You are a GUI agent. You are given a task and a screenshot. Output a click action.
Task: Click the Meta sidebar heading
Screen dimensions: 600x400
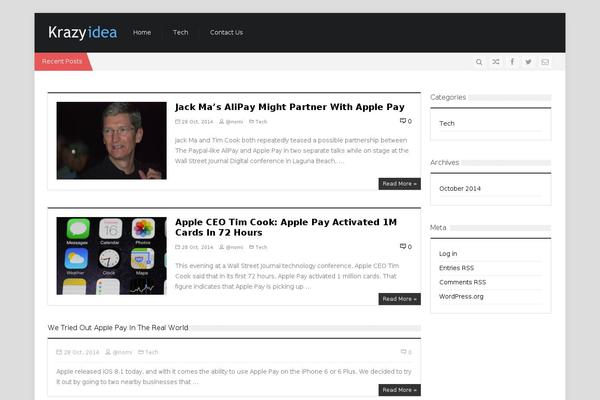pyautogui.click(x=438, y=227)
